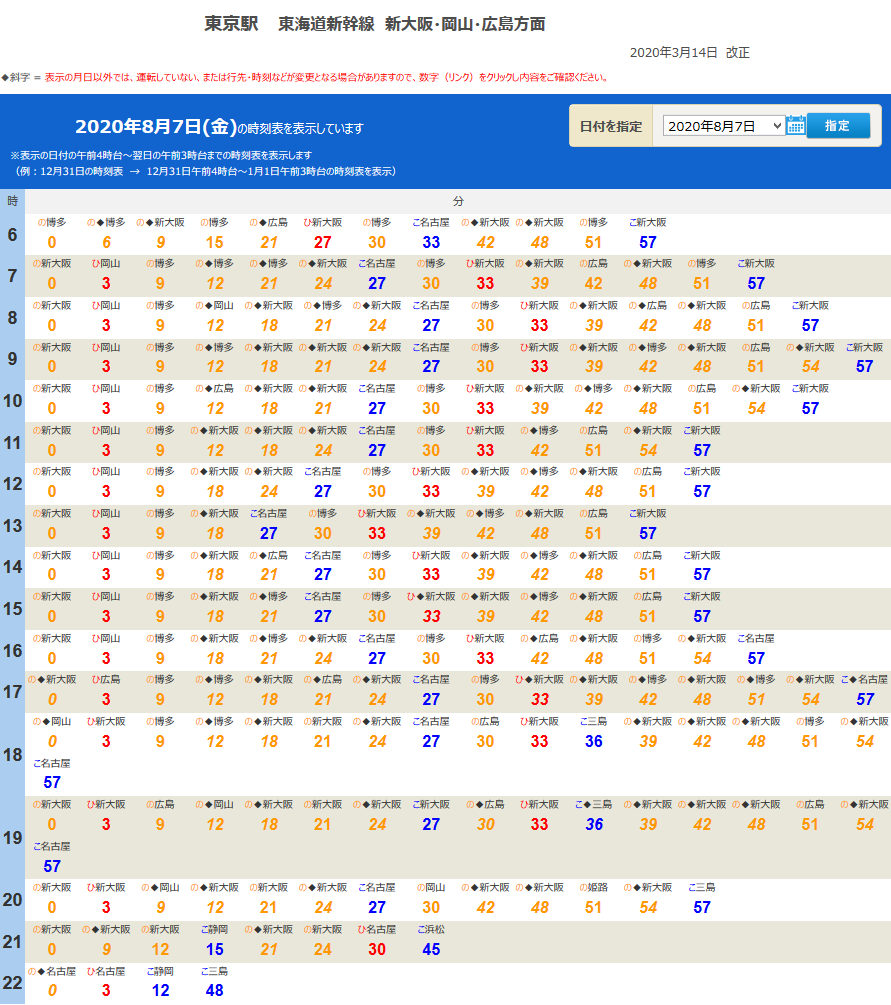Select the 6時33分 Kodama 名古屋 departure
This screenshot has height=1005, width=891.
[431, 242]
